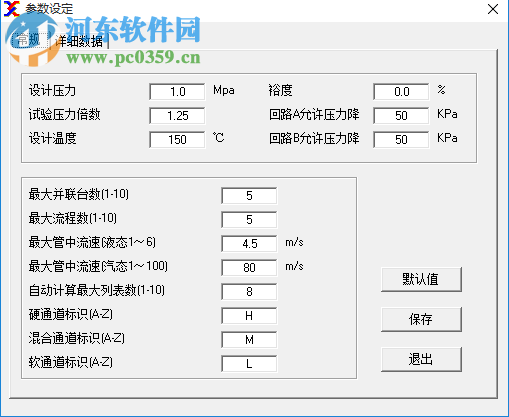Click the 设计温度 label
The height and width of the screenshot is (417, 509).
[52, 138]
